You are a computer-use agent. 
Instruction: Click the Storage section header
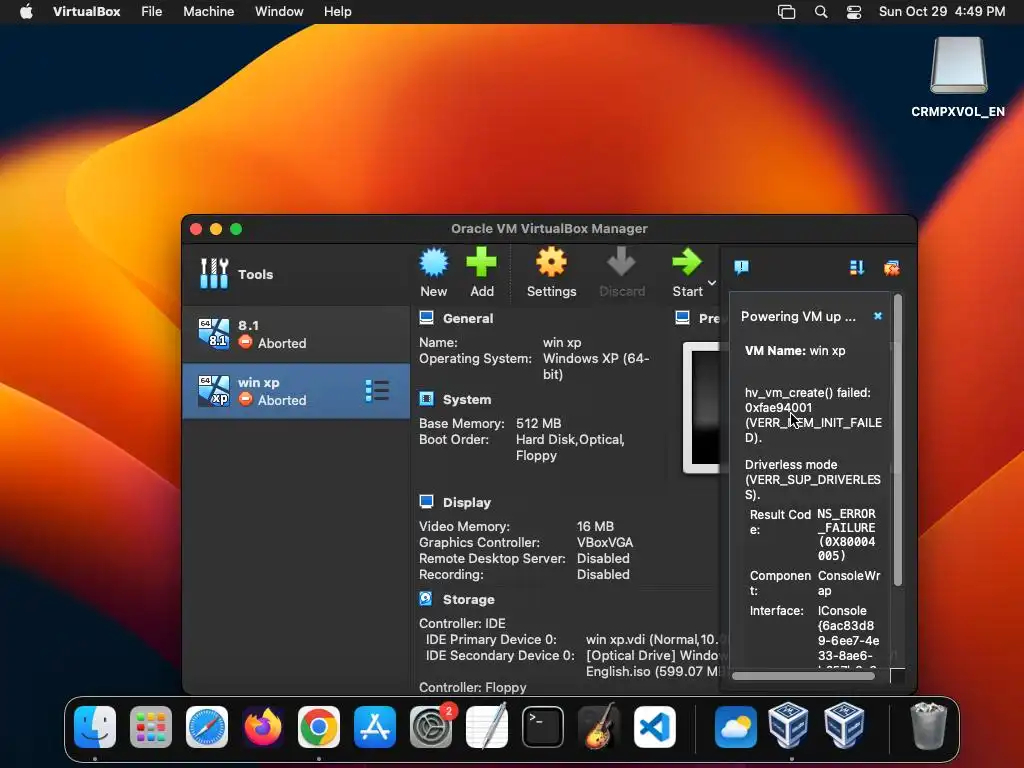click(x=468, y=600)
